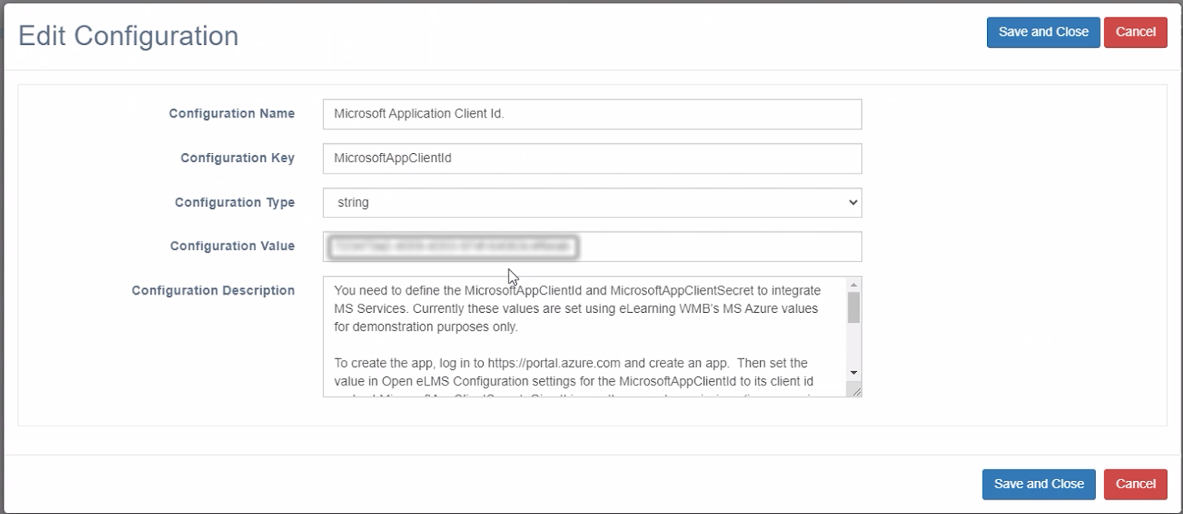1183x514 pixels.
Task: Click the description scrollbar down arrow
Action: [853, 373]
